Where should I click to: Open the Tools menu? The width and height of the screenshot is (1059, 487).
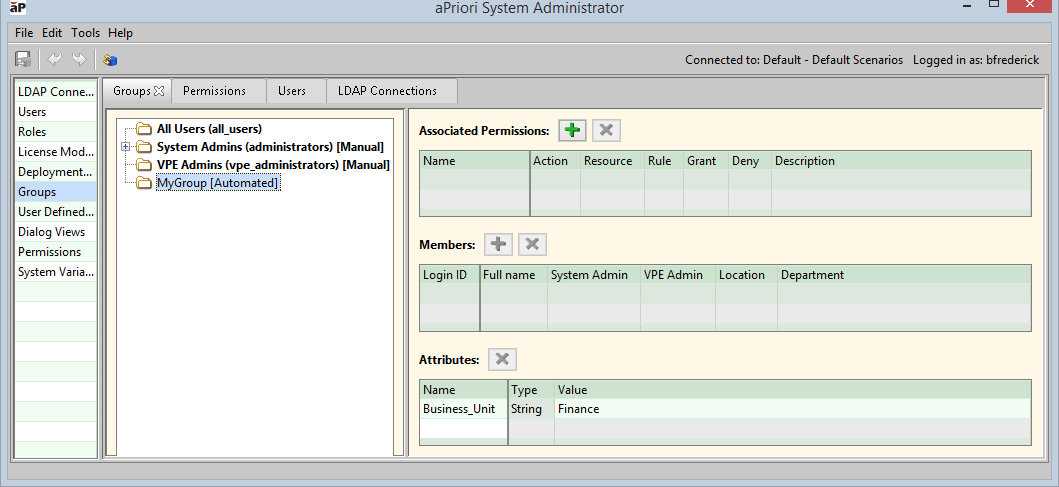tap(85, 33)
